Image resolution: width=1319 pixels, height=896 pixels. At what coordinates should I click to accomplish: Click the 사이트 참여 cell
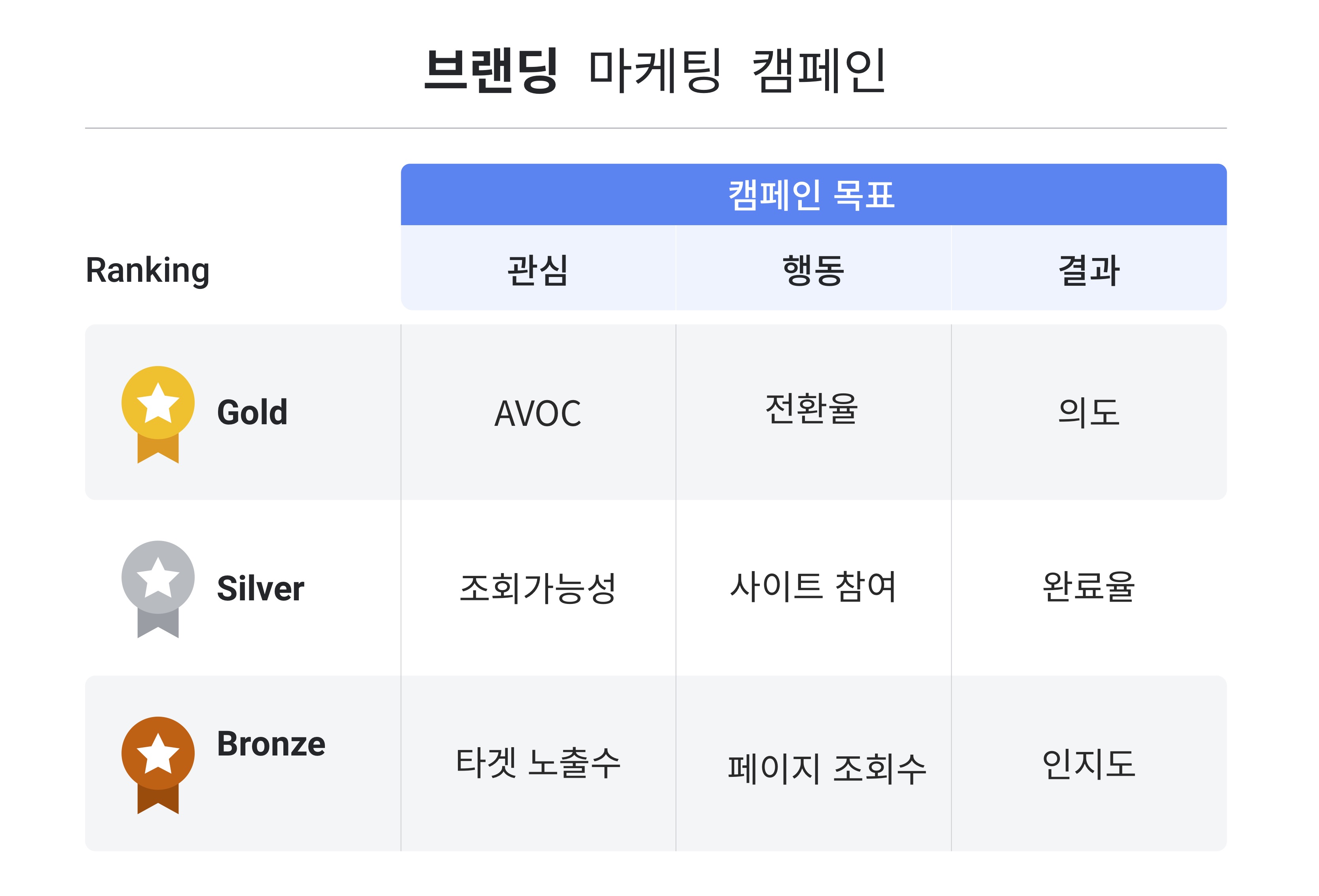[813, 588]
